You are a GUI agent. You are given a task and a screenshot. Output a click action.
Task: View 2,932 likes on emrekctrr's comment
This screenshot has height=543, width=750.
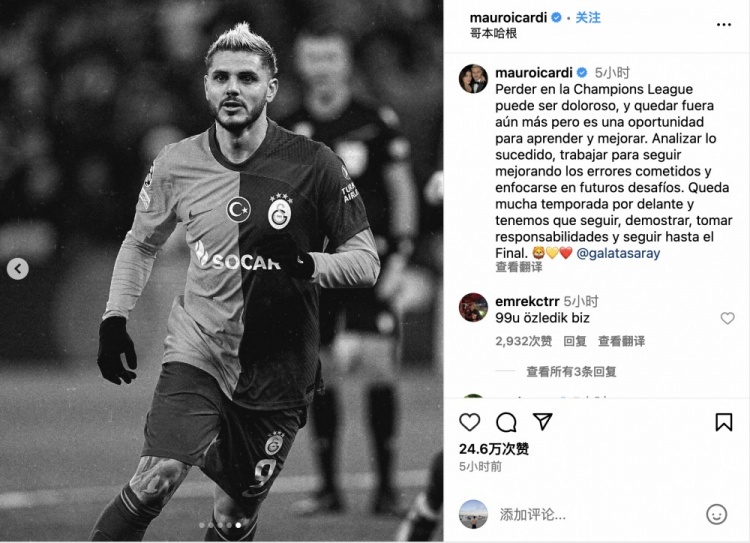523,341
